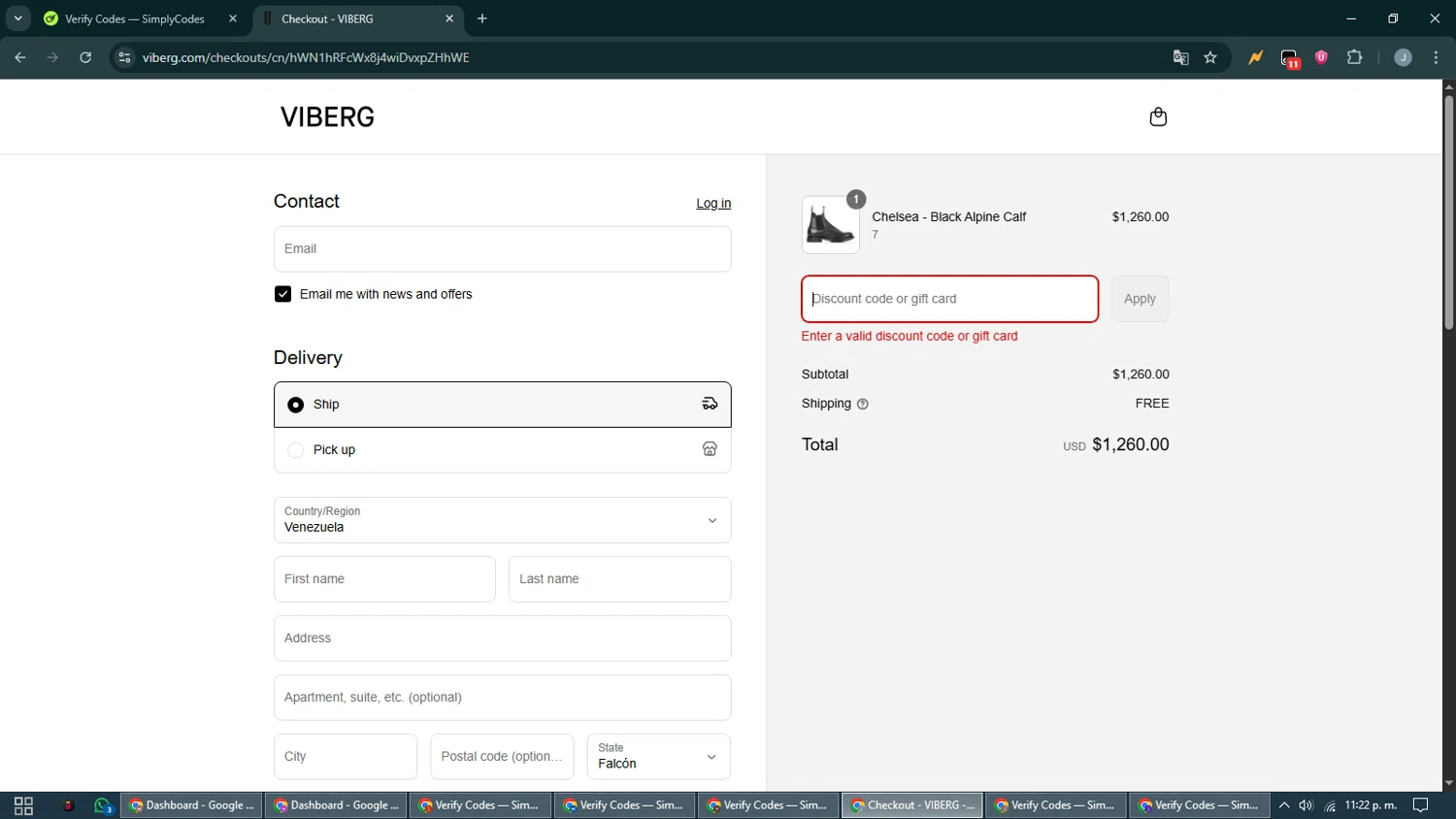Open the Country/Region dropdown
1456x819 pixels.
(x=502, y=520)
